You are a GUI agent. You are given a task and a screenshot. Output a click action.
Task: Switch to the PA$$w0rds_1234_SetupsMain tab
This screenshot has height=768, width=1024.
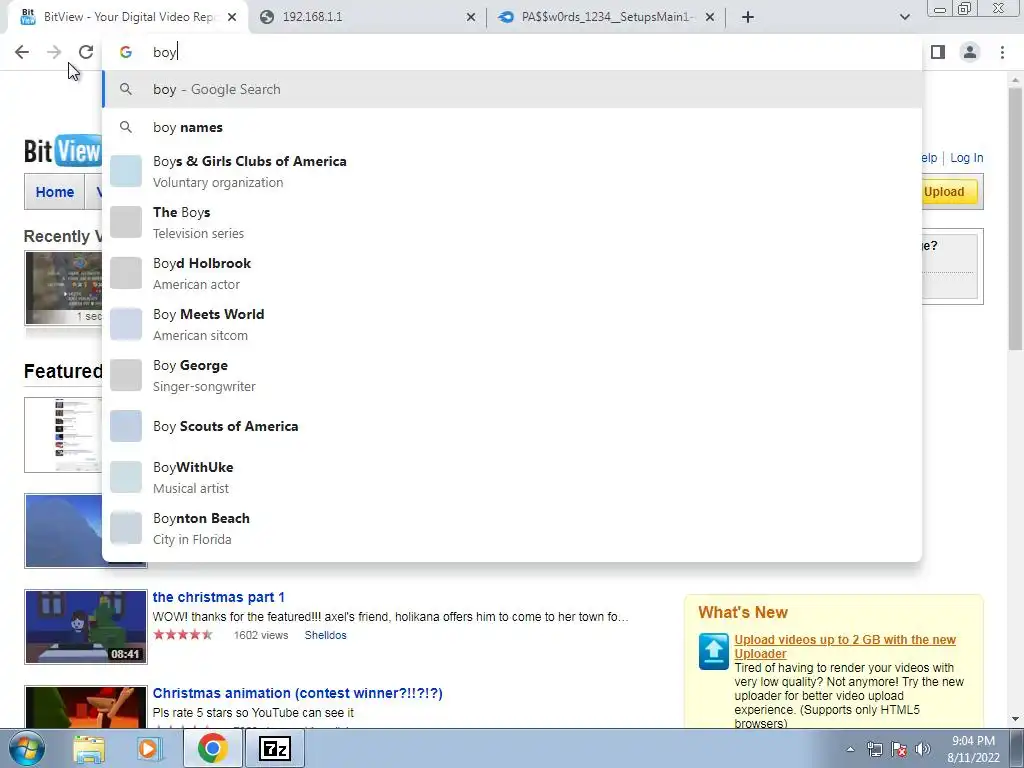point(606,17)
